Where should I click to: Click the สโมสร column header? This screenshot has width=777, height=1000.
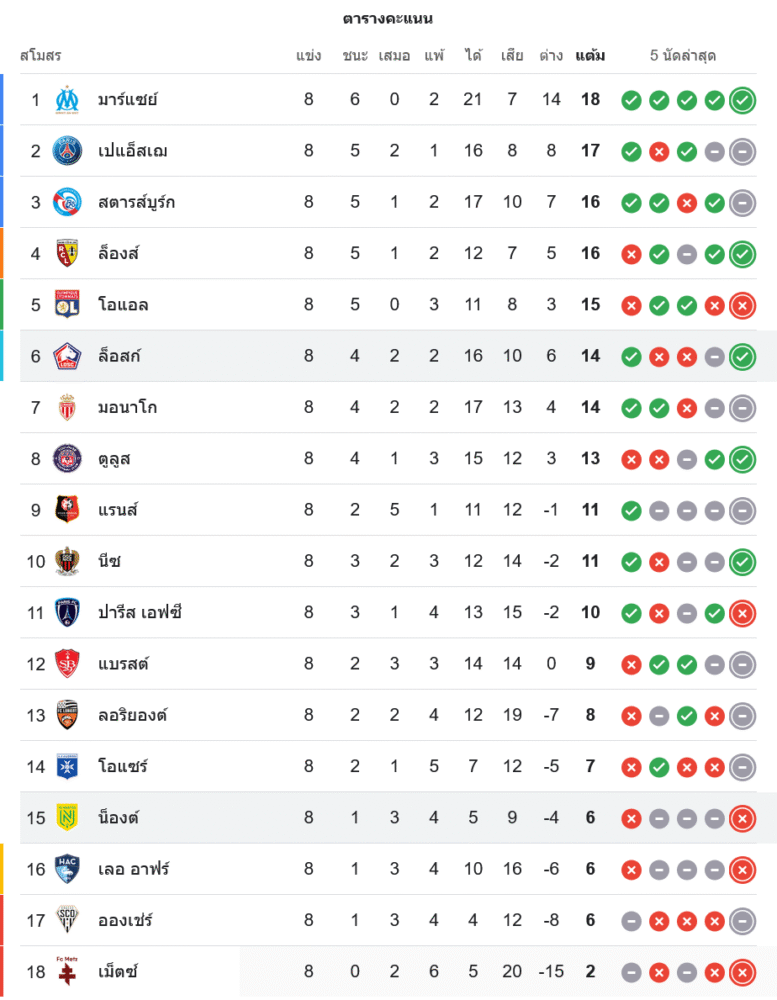point(40,56)
